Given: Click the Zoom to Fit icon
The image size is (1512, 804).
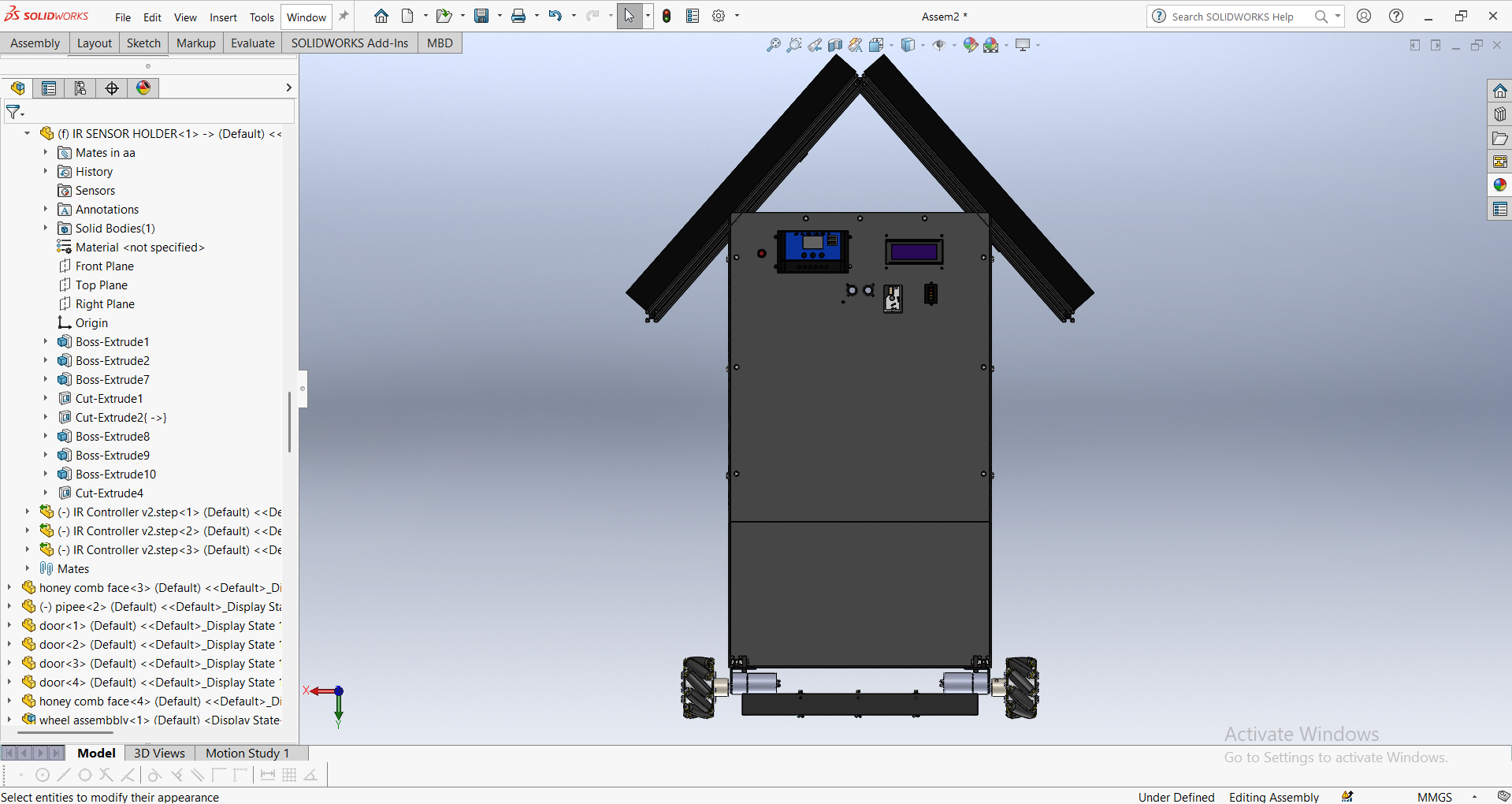Looking at the screenshot, I should click(x=774, y=45).
